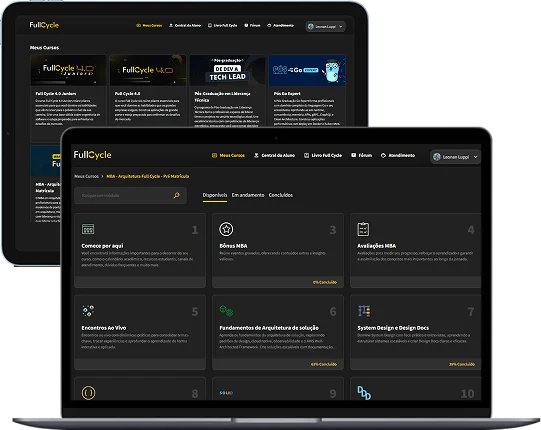Click the FullCycle logo on the laptop screen
The width and height of the screenshot is (541, 430).
92,155
